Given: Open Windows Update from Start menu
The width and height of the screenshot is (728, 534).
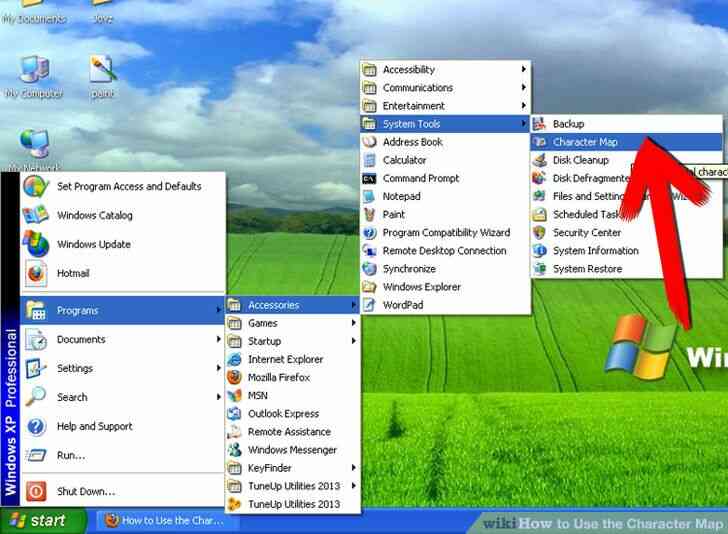Looking at the screenshot, I should pyautogui.click(x=123, y=244).
